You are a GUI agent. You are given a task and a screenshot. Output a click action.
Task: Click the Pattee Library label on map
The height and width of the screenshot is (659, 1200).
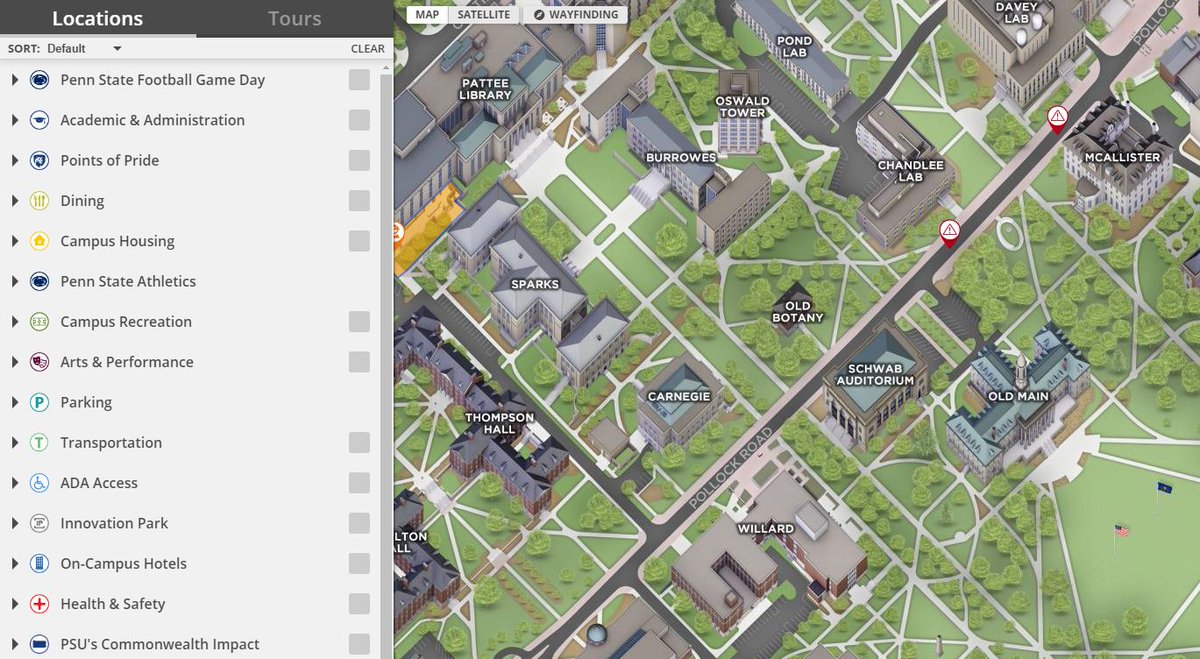coord(486,89)
